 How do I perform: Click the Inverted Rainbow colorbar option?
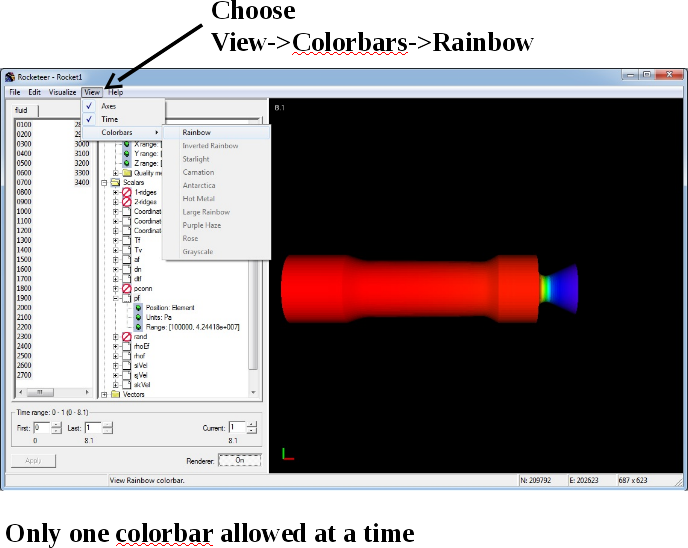tap(210, 146)
